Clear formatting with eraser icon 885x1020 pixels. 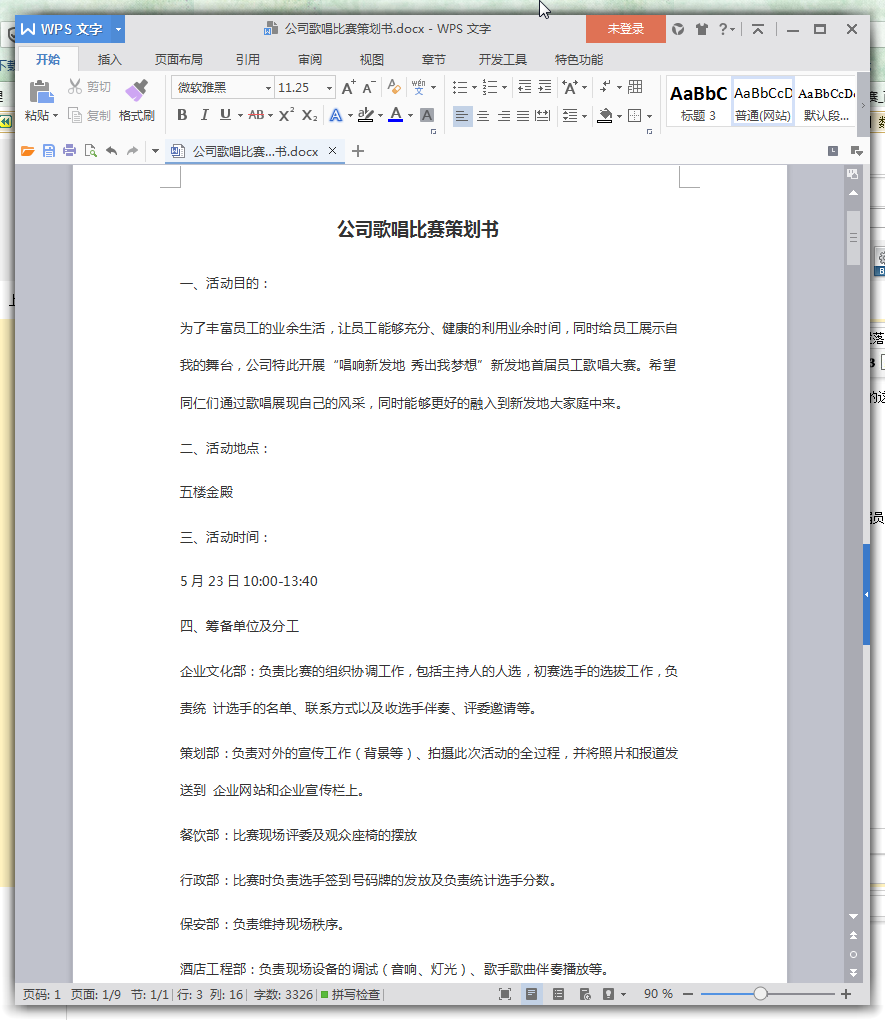tap(394, 87)
